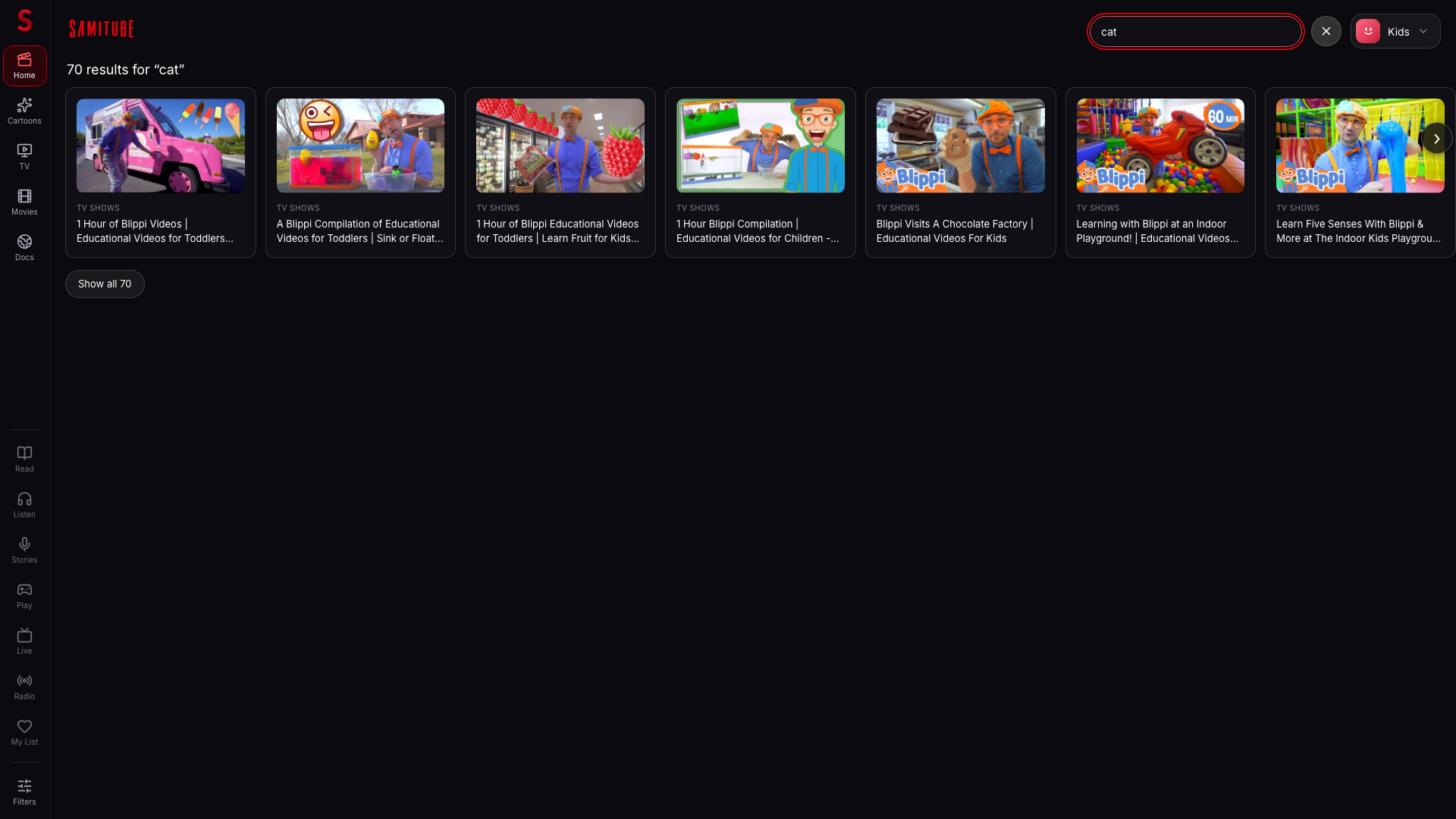The width and height of the screenshot is (1456, 819).
Task: Open '1 Hour of Blippi Videos' title
Action: (x=155, y=231)
